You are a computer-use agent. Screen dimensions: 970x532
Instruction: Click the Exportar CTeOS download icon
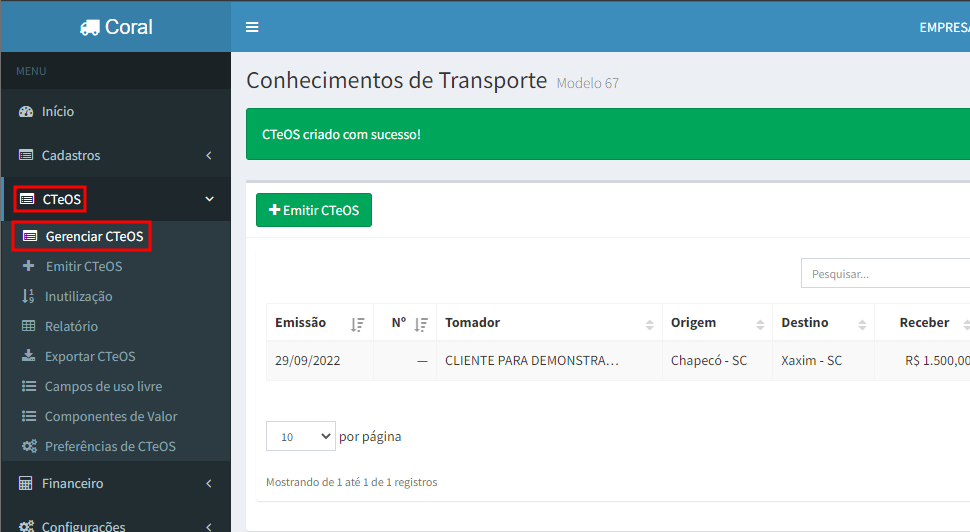[x=28, y=357]
